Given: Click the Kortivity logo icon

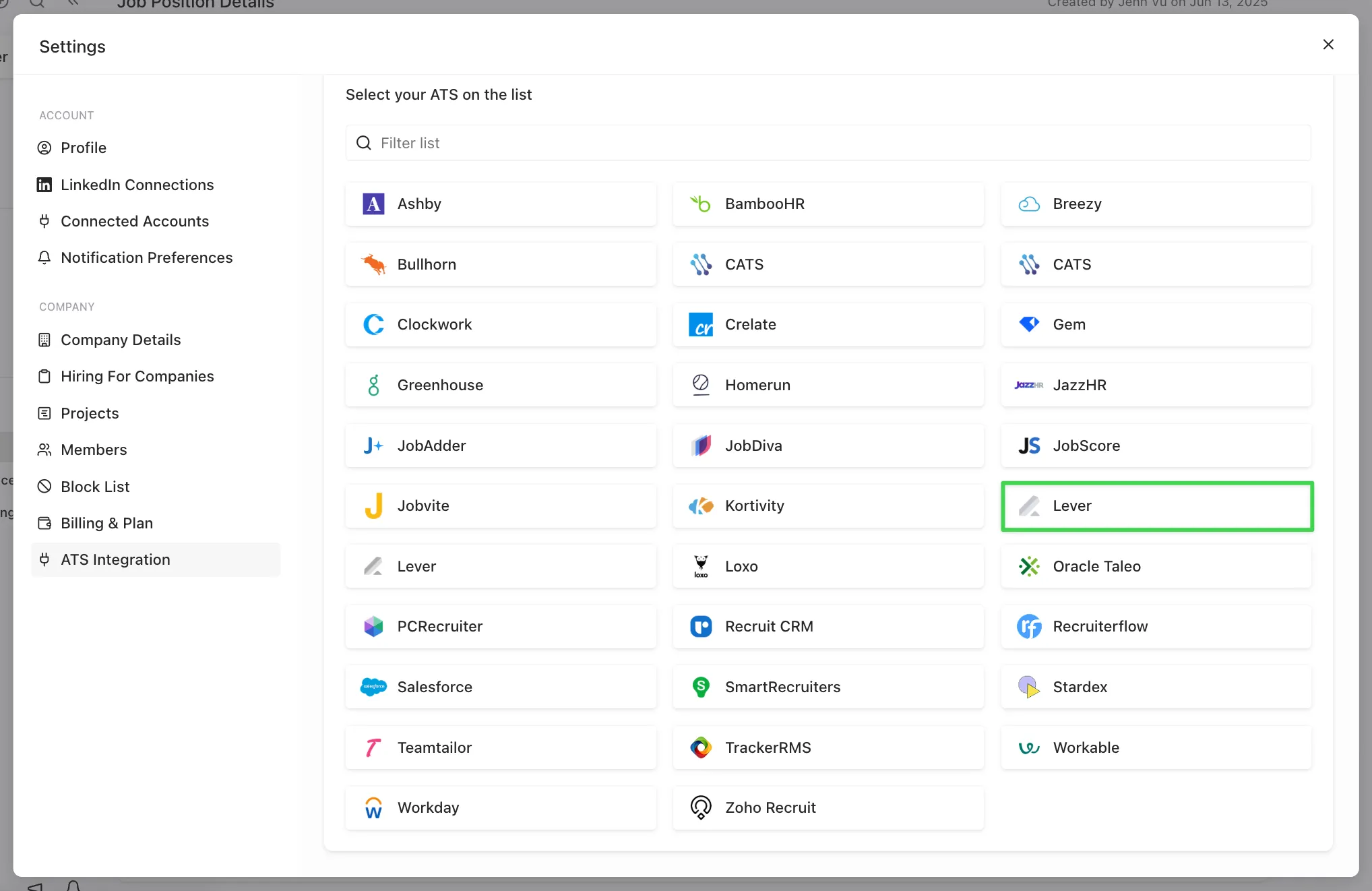Looking at the screenshot, I should tap(701, 505).
